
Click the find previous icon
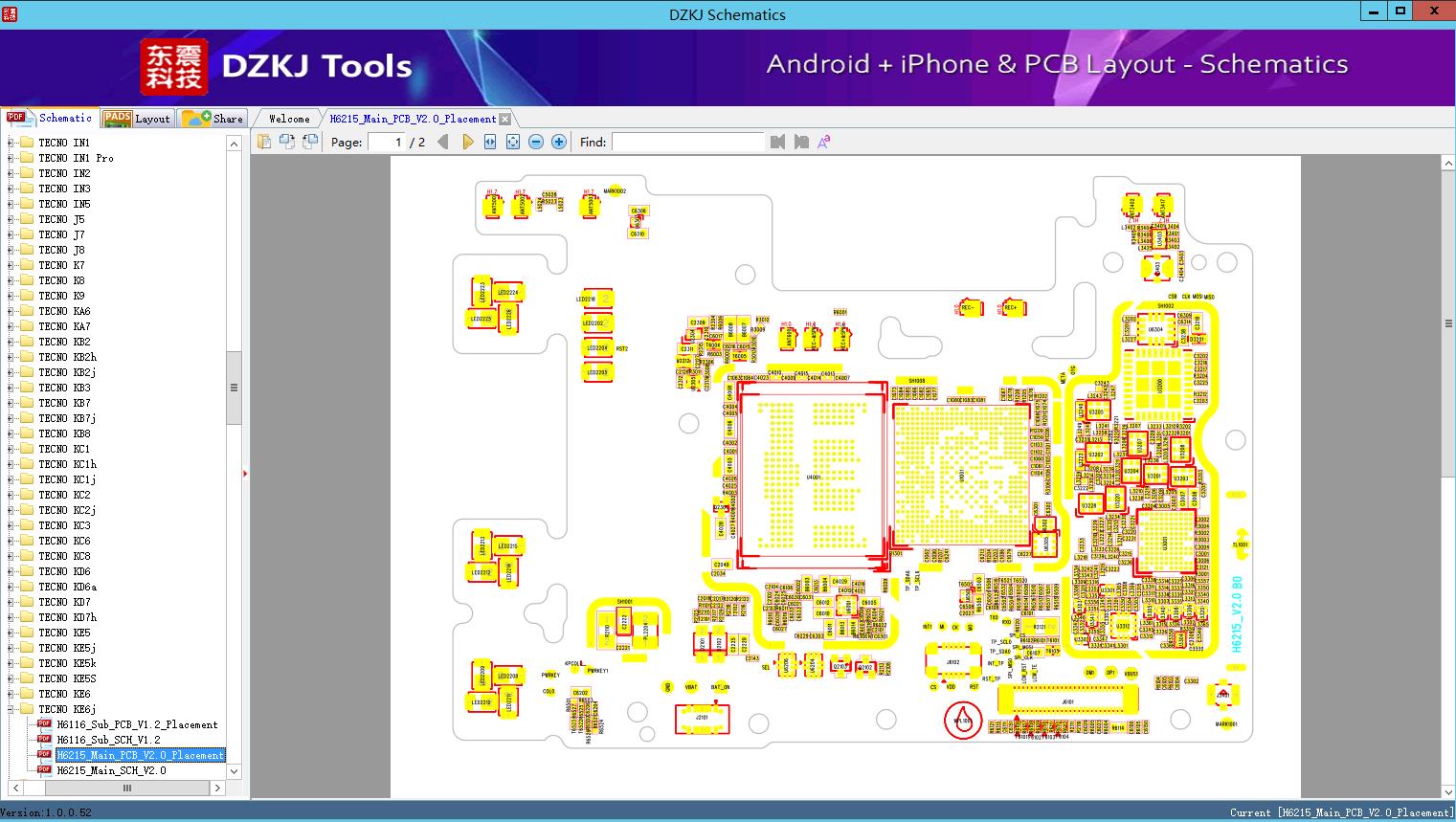coord(777,142)
